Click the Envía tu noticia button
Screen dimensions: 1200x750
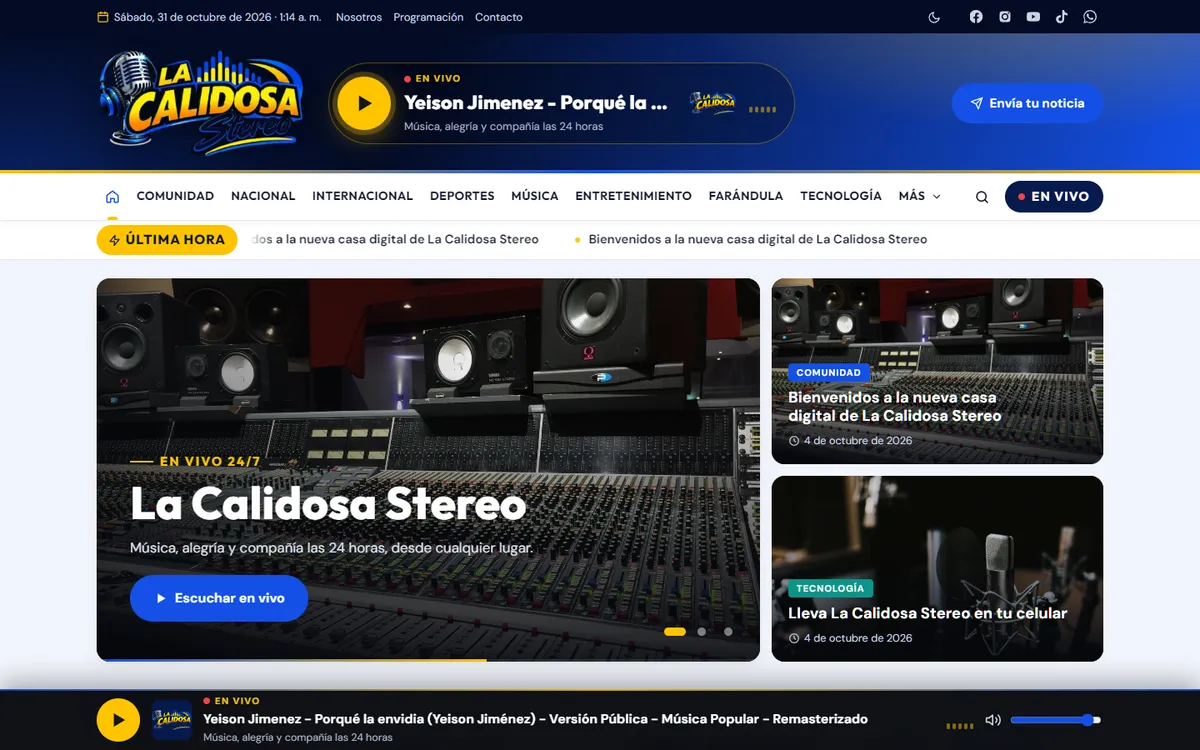pyautogui.click(x=1027, y=103)
